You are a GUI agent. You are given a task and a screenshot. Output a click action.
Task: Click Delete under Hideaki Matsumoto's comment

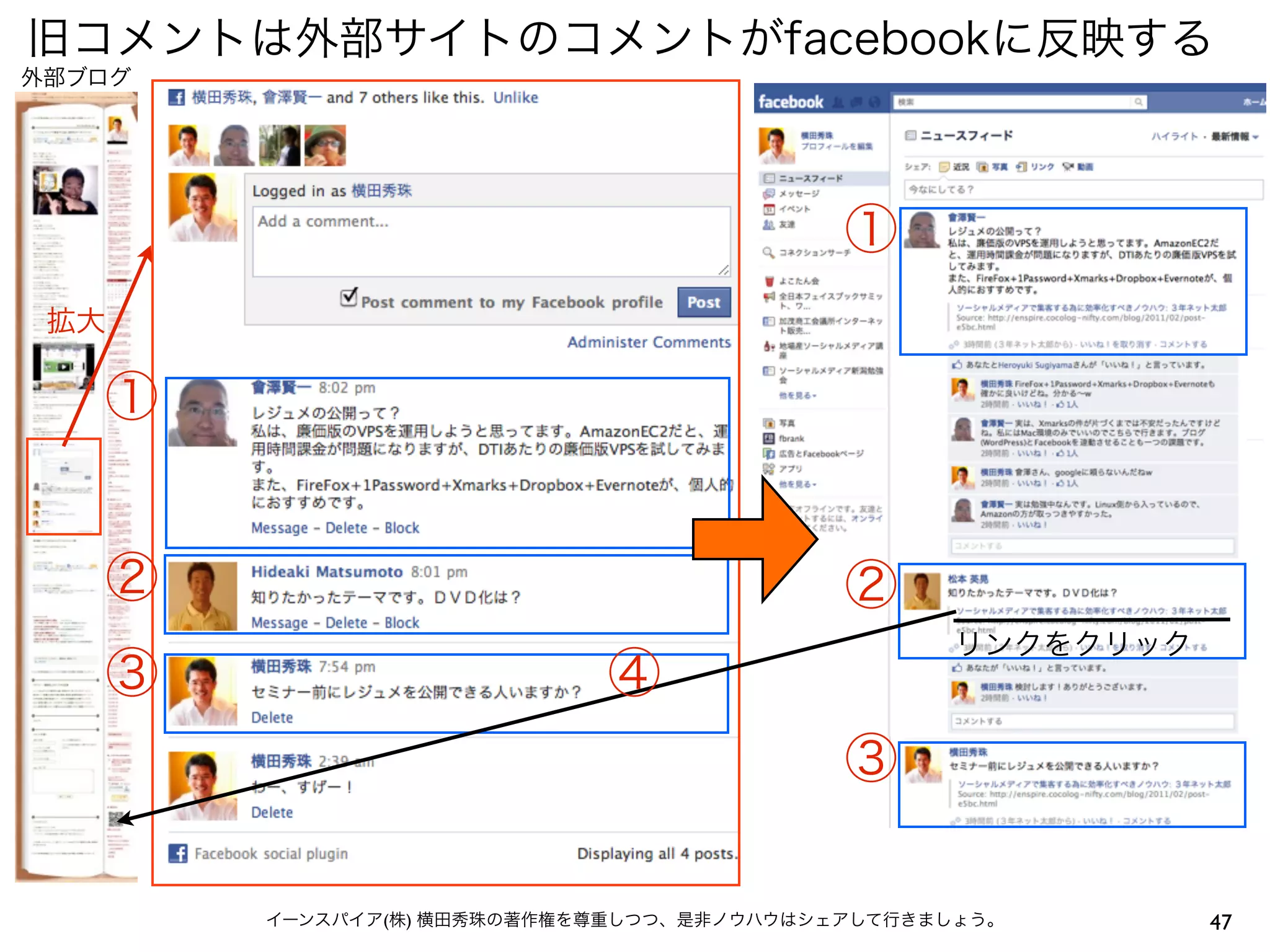346,623
